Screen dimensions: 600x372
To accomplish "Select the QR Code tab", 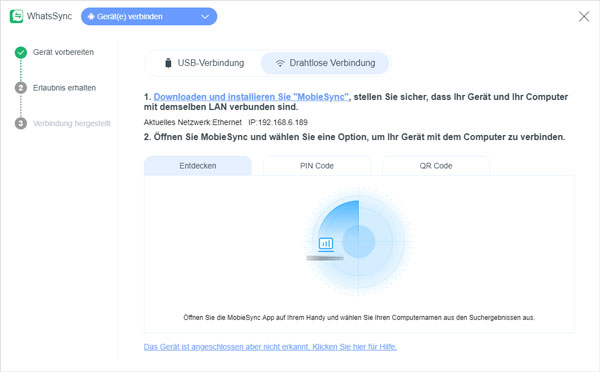I will 436,166.
